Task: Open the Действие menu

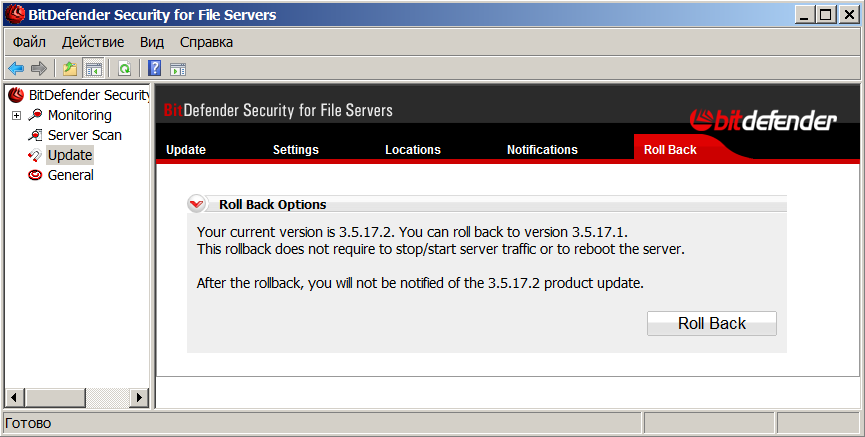Action: pos(93,42)
